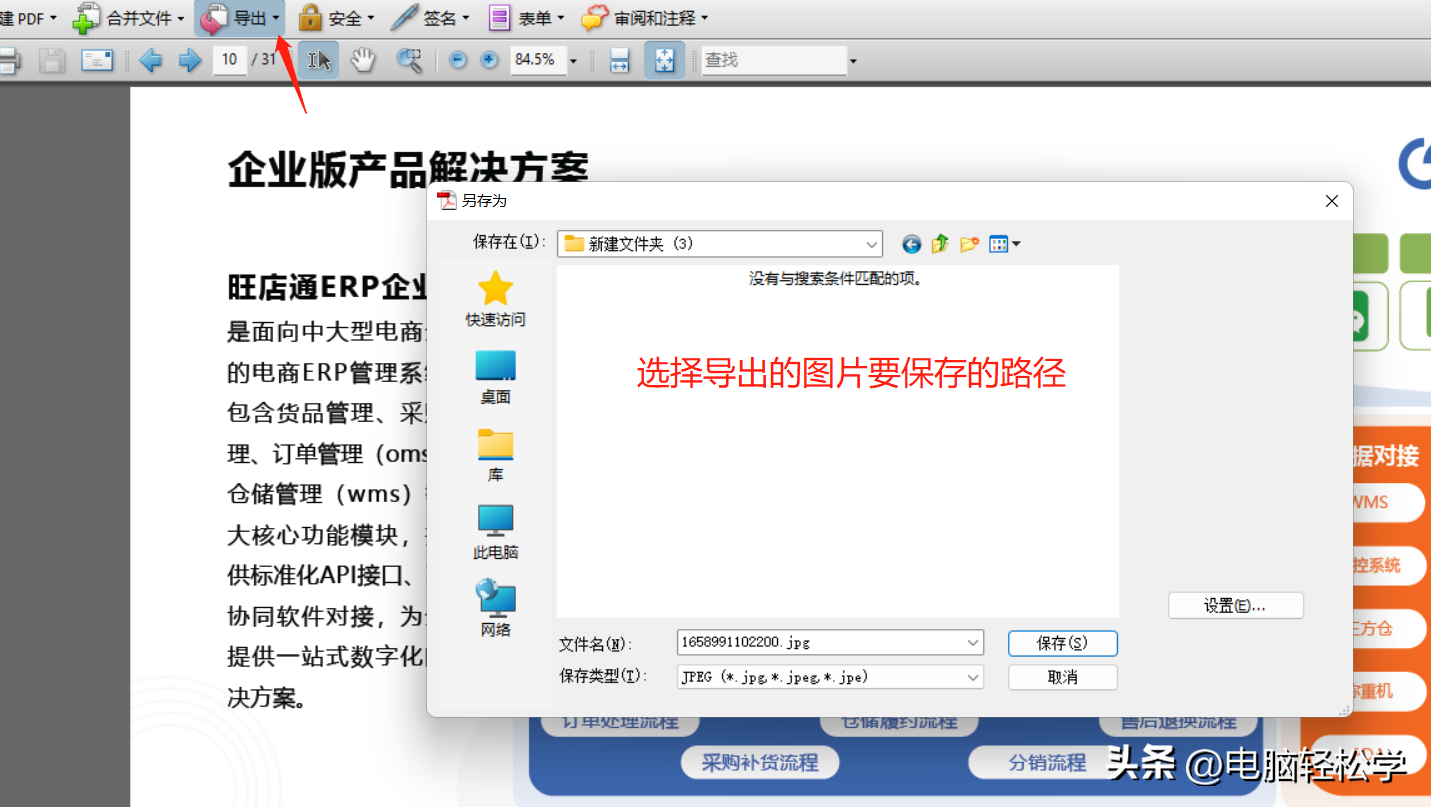Click the zoom out minus button
Image resolution: width=1431 pixels, height=807 pixels.
(458, 60)
